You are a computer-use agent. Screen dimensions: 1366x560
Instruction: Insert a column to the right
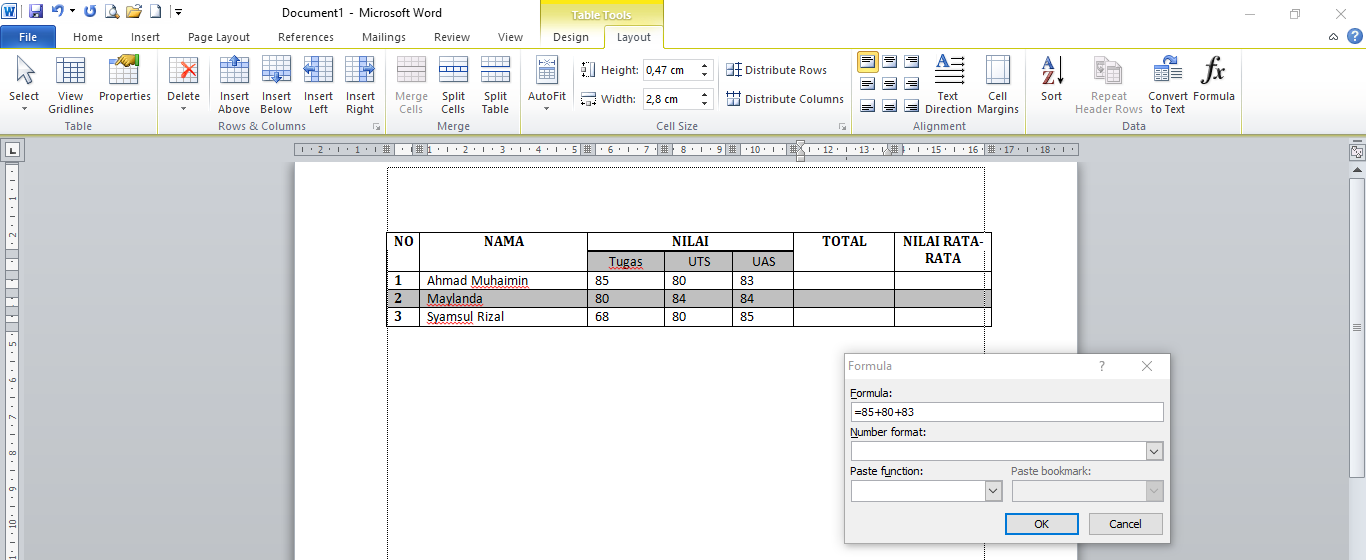360,86
